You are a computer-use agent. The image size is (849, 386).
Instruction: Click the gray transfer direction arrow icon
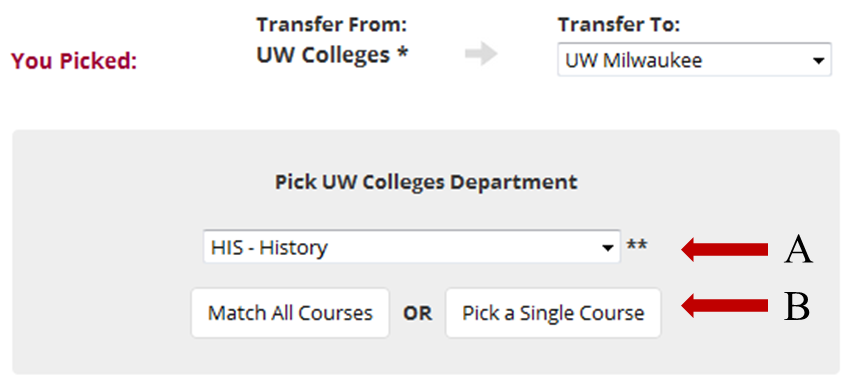[x=481, y=54]
